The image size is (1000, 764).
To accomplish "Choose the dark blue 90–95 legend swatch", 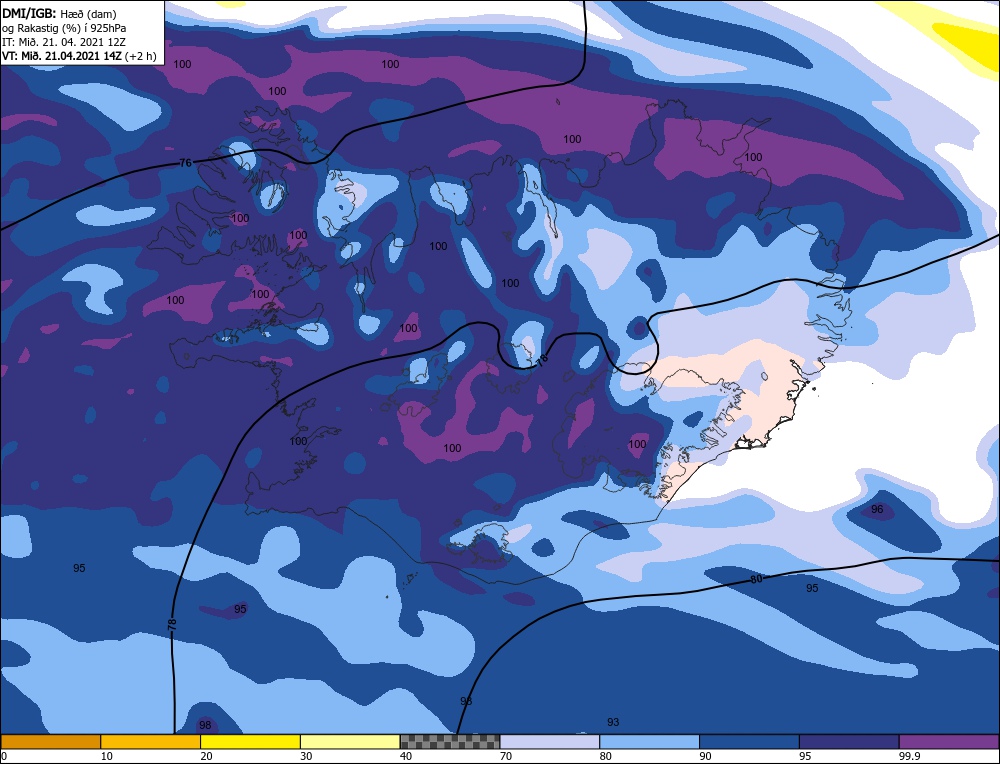I will pos(749,741).
